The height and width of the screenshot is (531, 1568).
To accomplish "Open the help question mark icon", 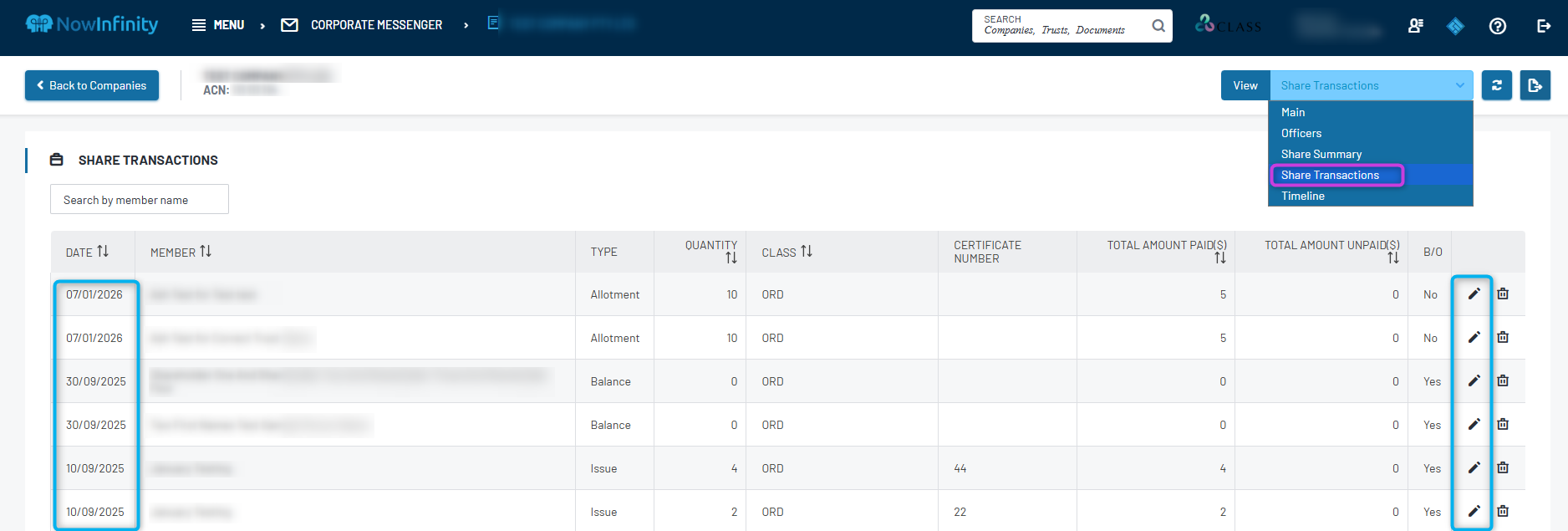I will click(x=1498, y=26).
